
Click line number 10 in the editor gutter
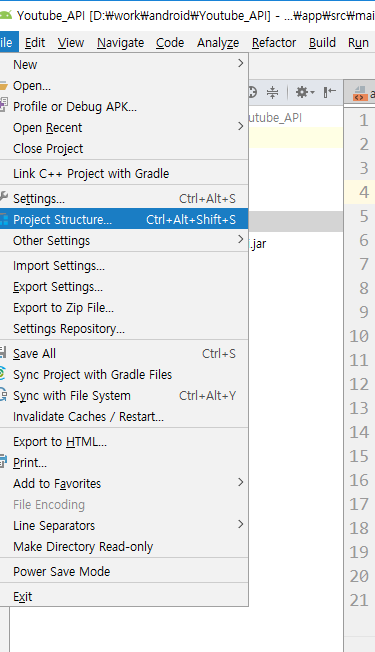[x=359, y=336]
